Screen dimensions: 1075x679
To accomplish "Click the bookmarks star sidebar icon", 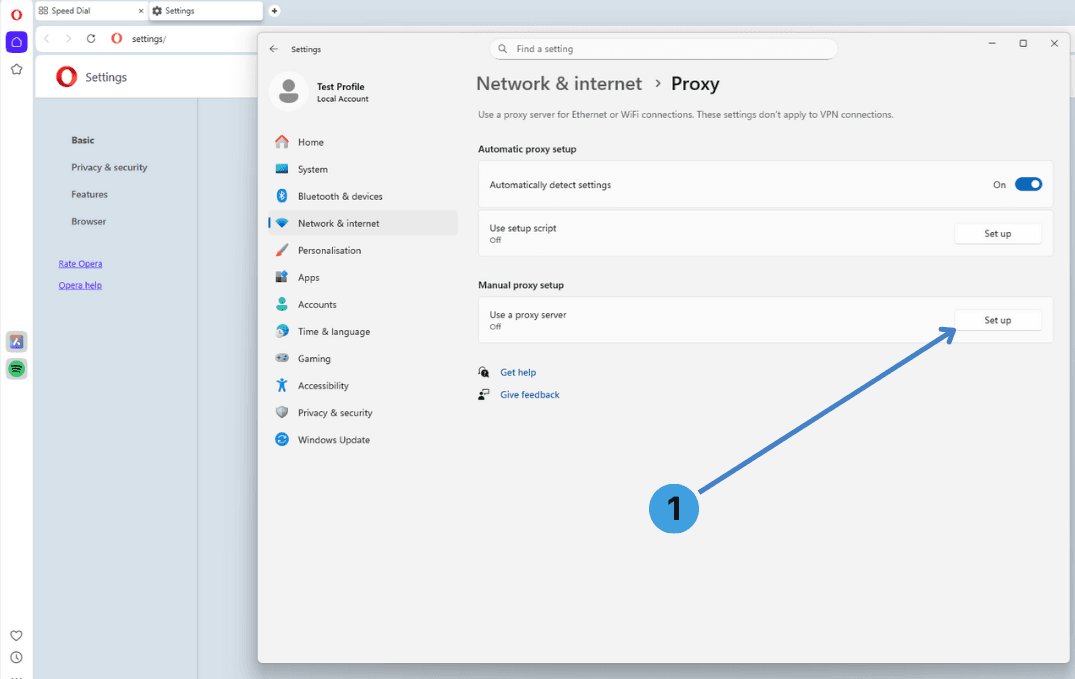I will point(16,69).
